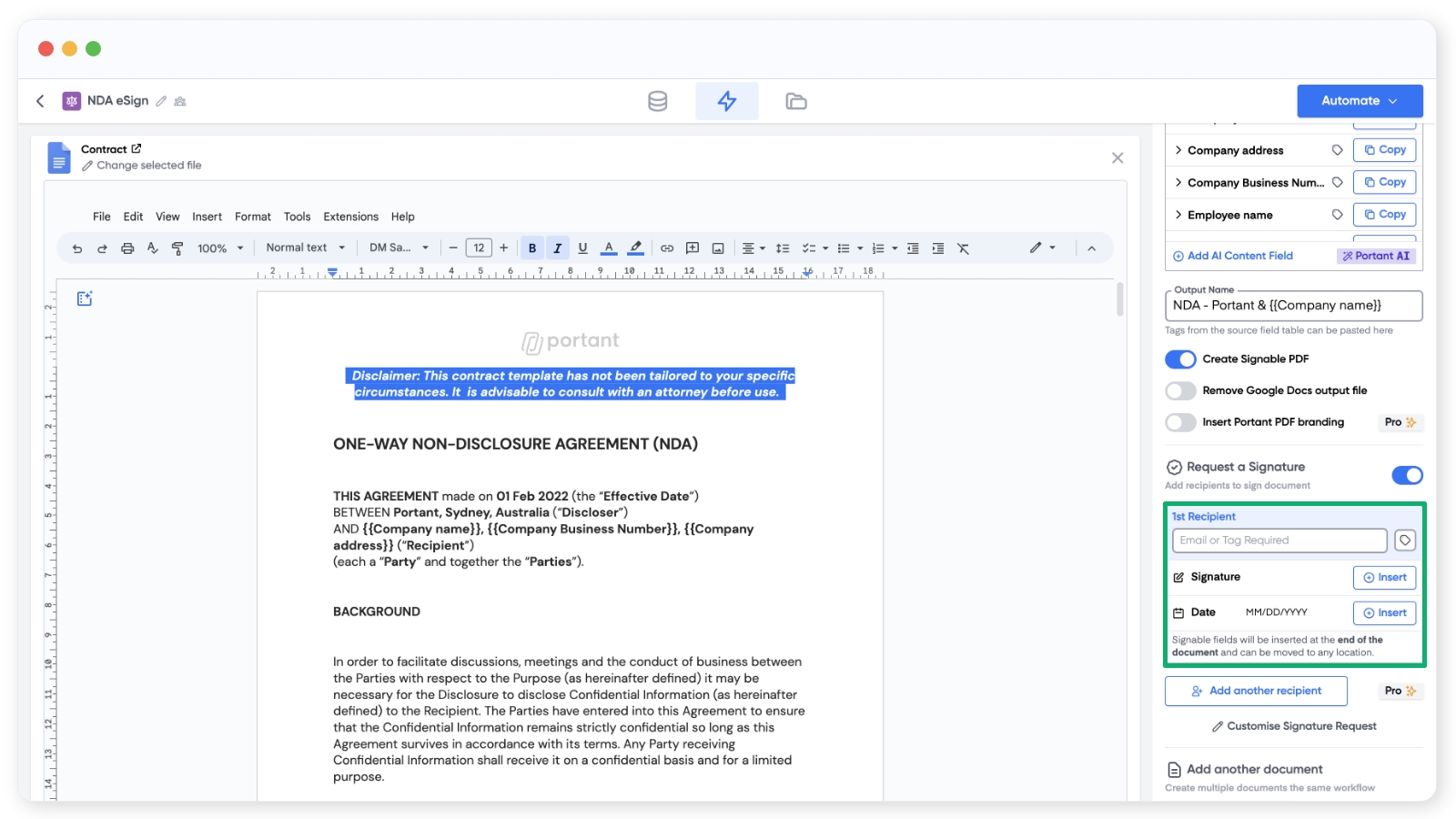This screenshot has height=819, width=1456.
Task: Open the folder outputs icon
Action: [x=796, y=101]
